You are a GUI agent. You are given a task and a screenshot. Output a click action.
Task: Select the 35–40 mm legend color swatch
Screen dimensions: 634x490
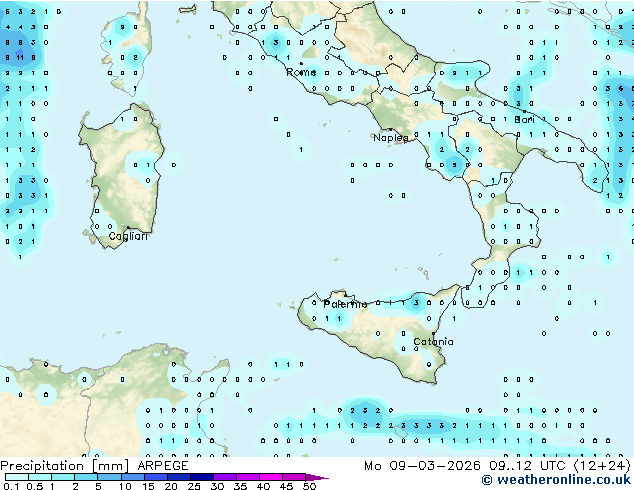click(x=247, y=477)
